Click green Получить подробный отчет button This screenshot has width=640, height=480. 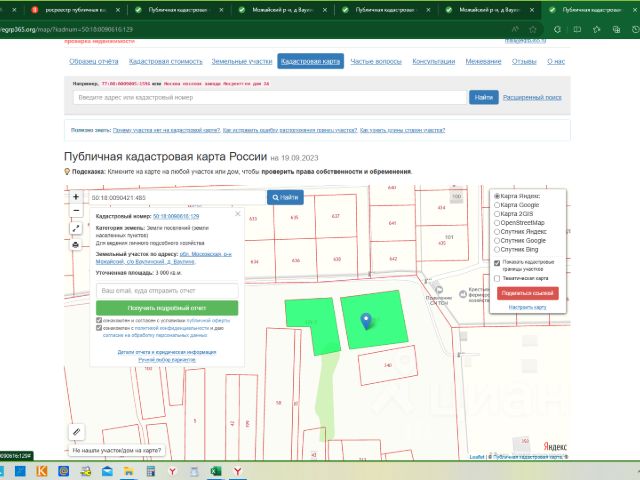tap(167, 308)
